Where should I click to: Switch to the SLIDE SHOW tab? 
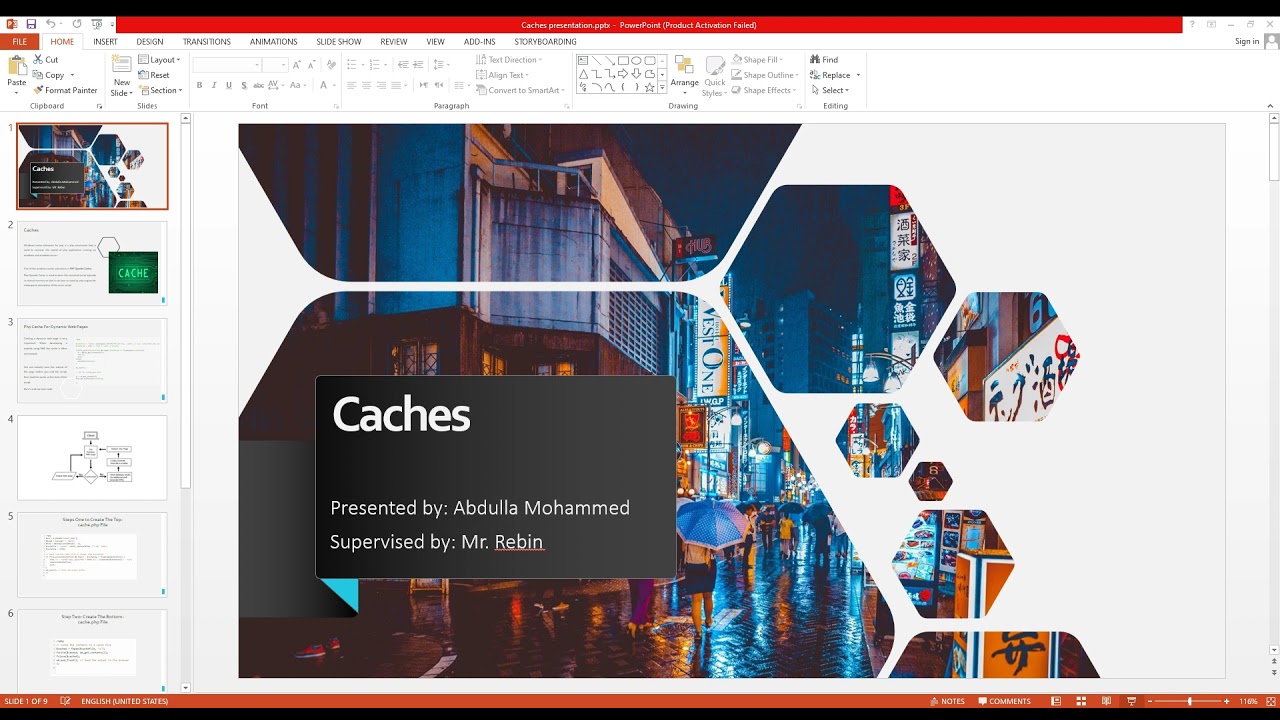[x=339, y=42]
